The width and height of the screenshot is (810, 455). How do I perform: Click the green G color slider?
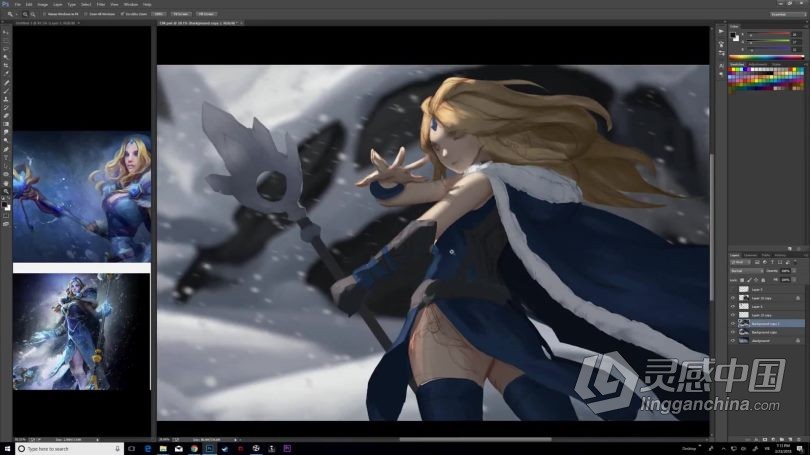[x=770, y=42]
